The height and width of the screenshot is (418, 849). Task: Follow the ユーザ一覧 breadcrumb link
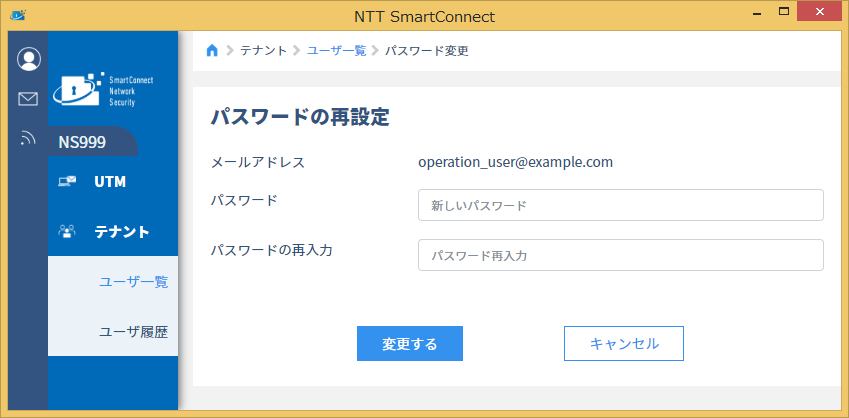[337, 51]
